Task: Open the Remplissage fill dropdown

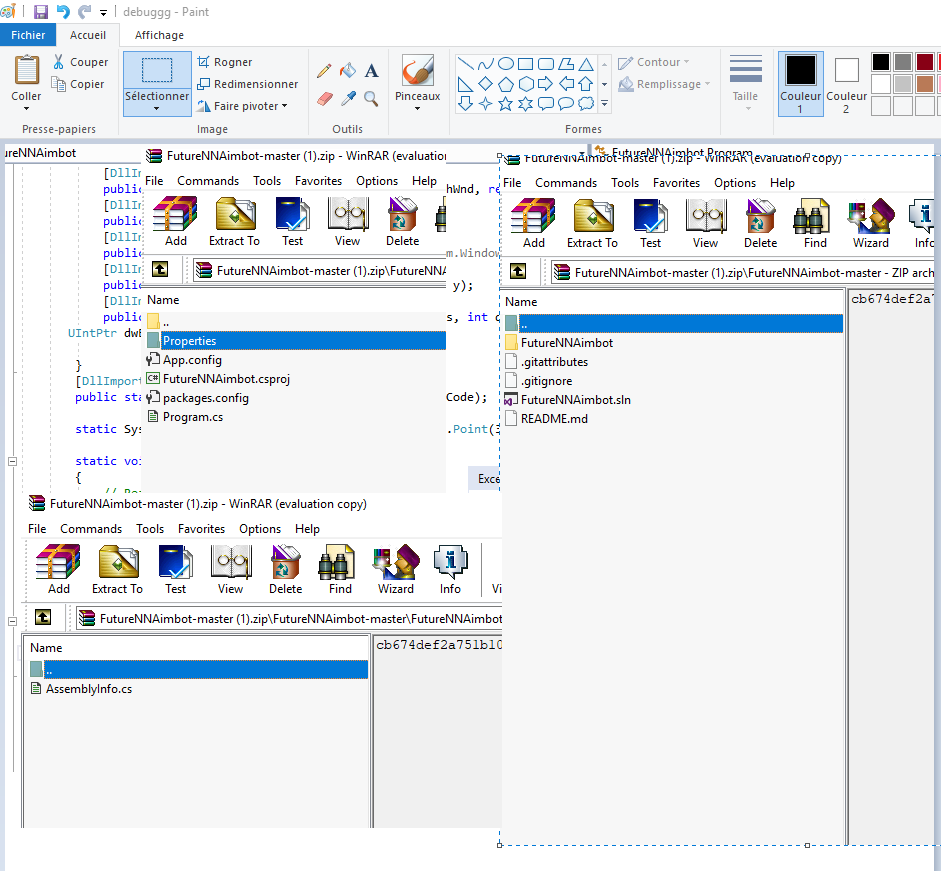Action: click(664, 84)
